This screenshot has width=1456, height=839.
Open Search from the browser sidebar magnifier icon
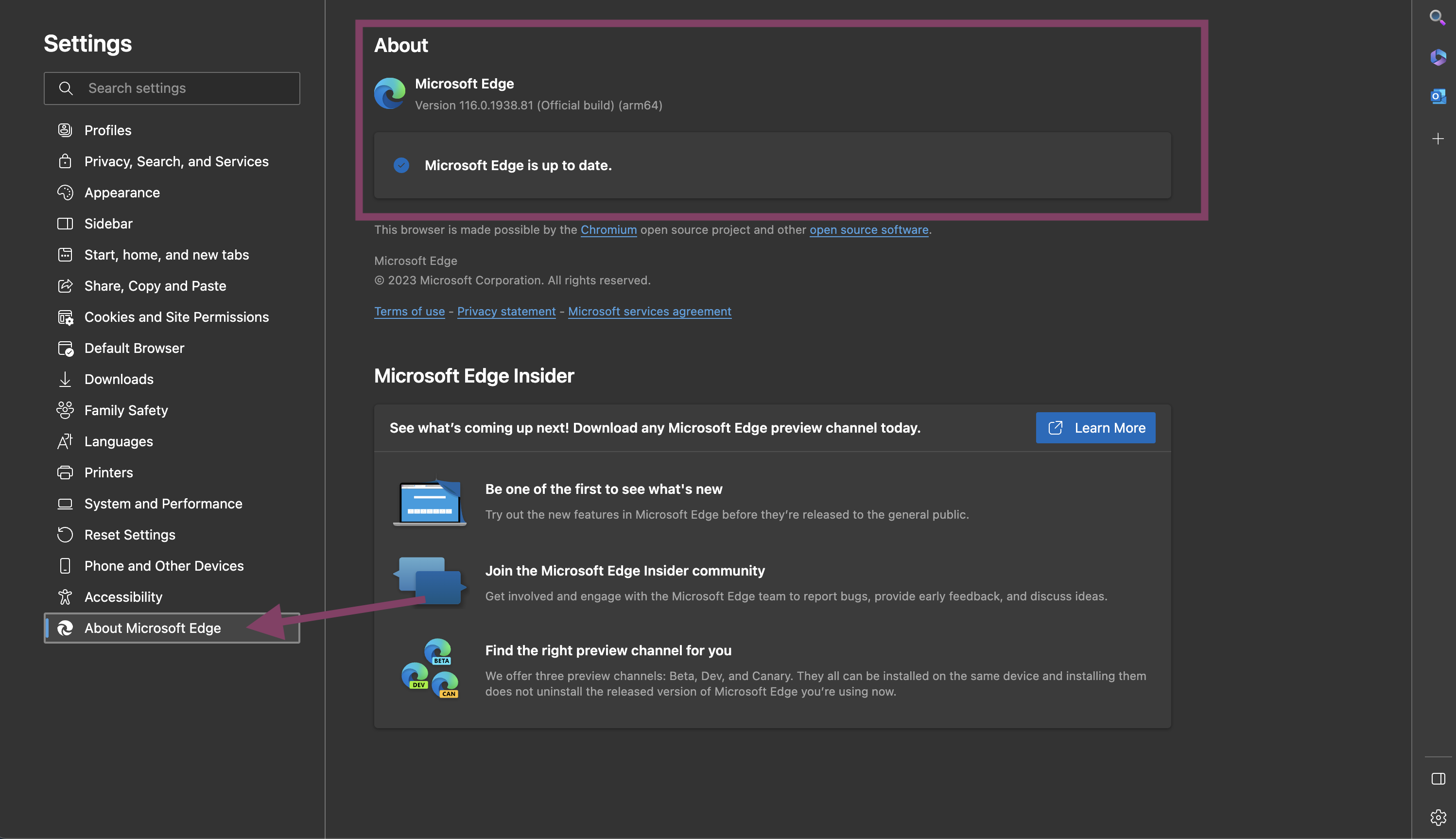click(1438, 17)
